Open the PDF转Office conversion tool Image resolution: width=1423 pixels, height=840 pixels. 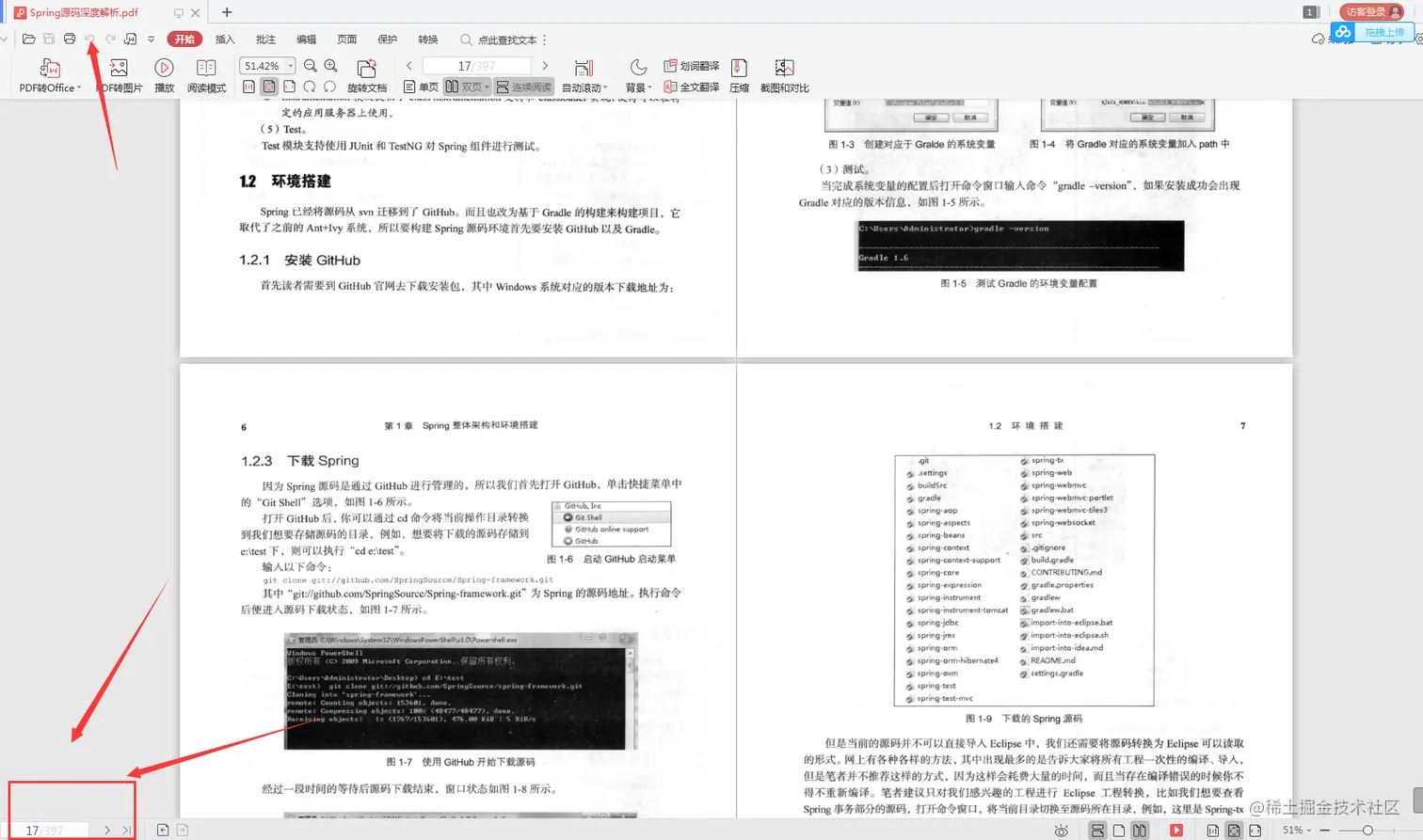click(x=47, y=75)
